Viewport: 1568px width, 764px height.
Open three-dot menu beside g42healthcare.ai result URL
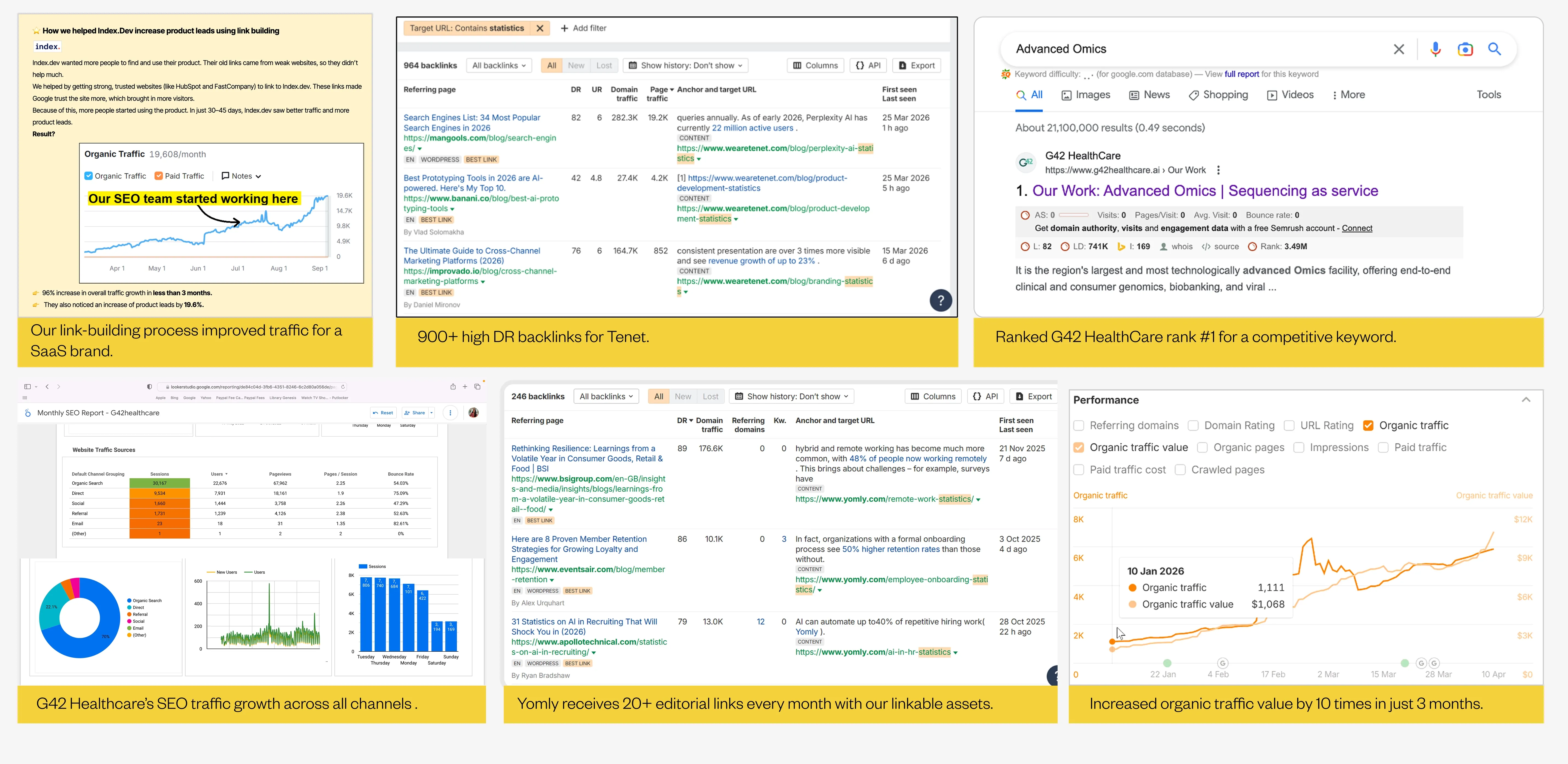(x=1218, y=170)
